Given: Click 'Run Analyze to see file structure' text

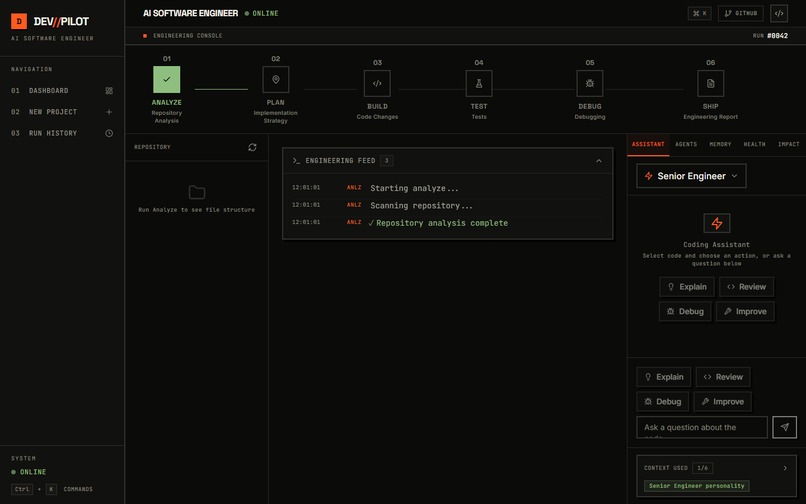Looking at the screenshot, I should 197,210.
